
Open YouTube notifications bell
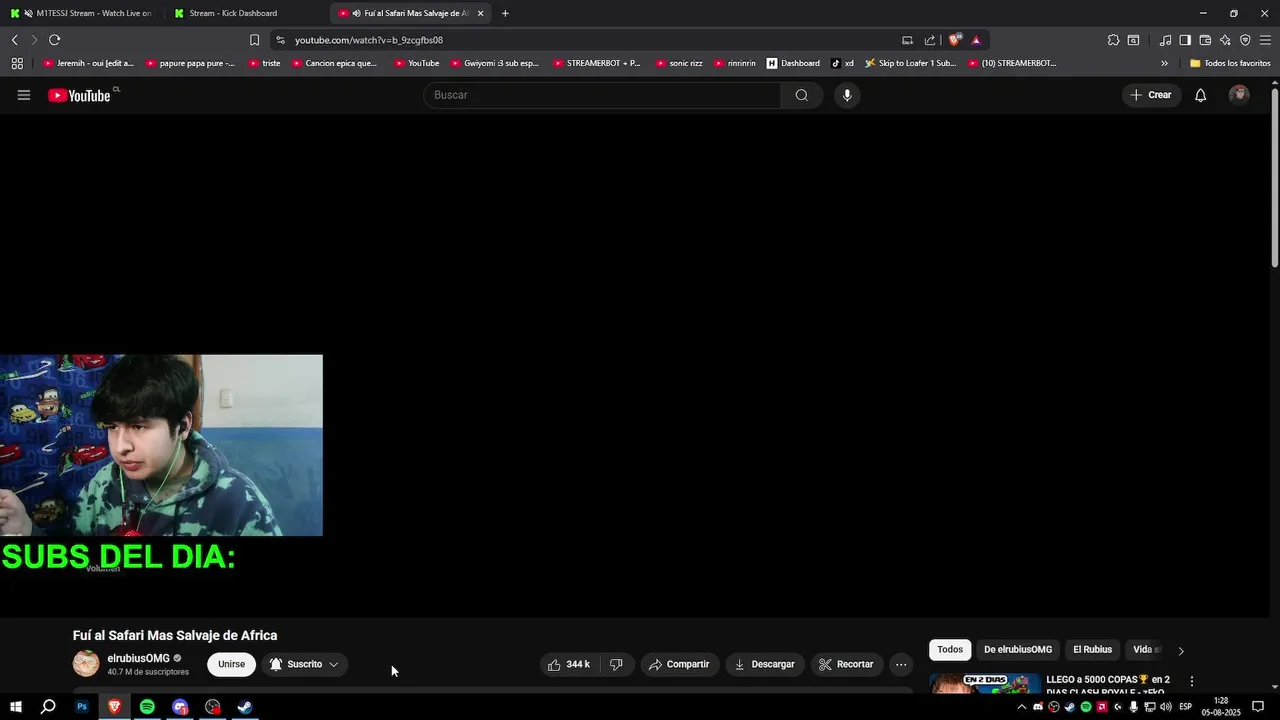(x=1200, y=95)
